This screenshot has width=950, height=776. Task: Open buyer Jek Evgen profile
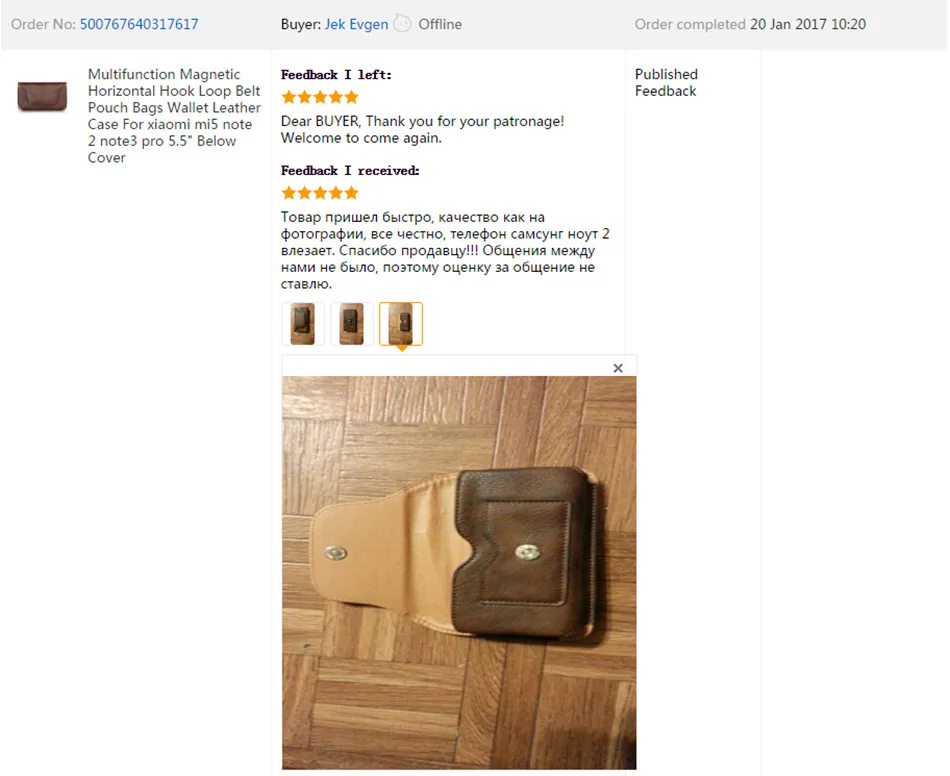356,24
